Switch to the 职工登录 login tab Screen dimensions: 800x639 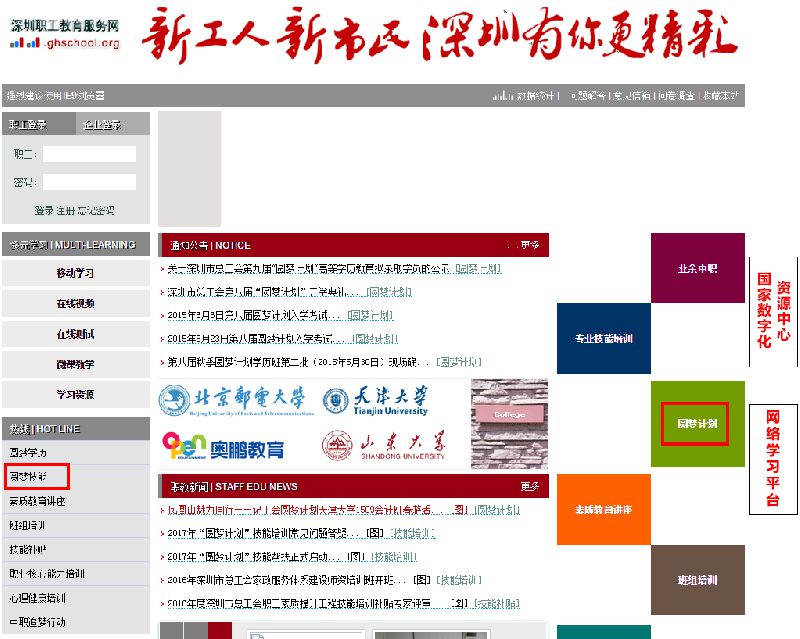[29, 125]
